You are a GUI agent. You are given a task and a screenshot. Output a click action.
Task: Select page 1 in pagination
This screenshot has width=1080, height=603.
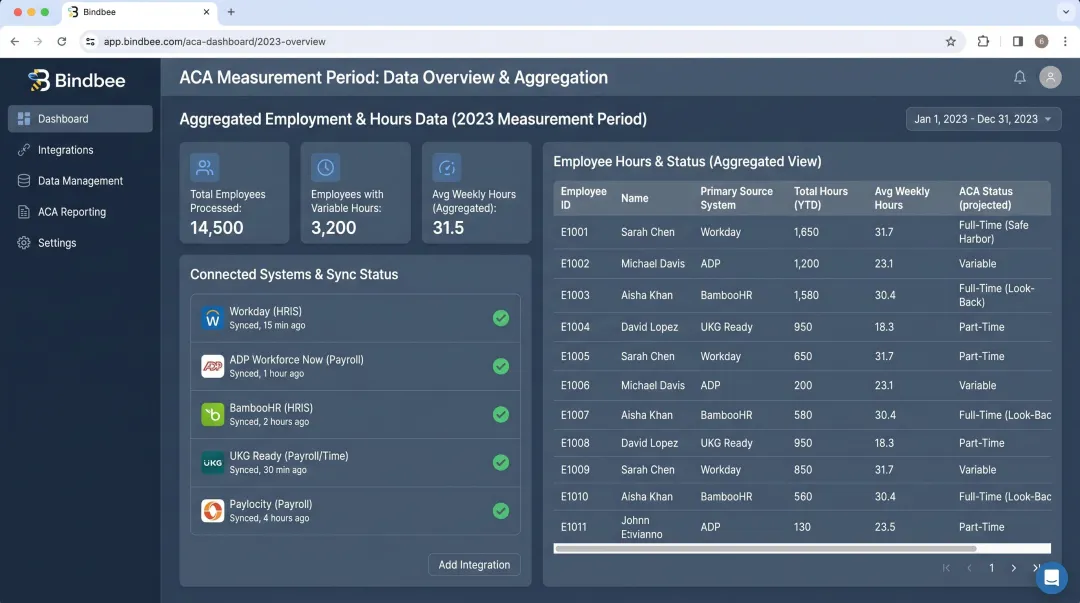coord(991,568)
